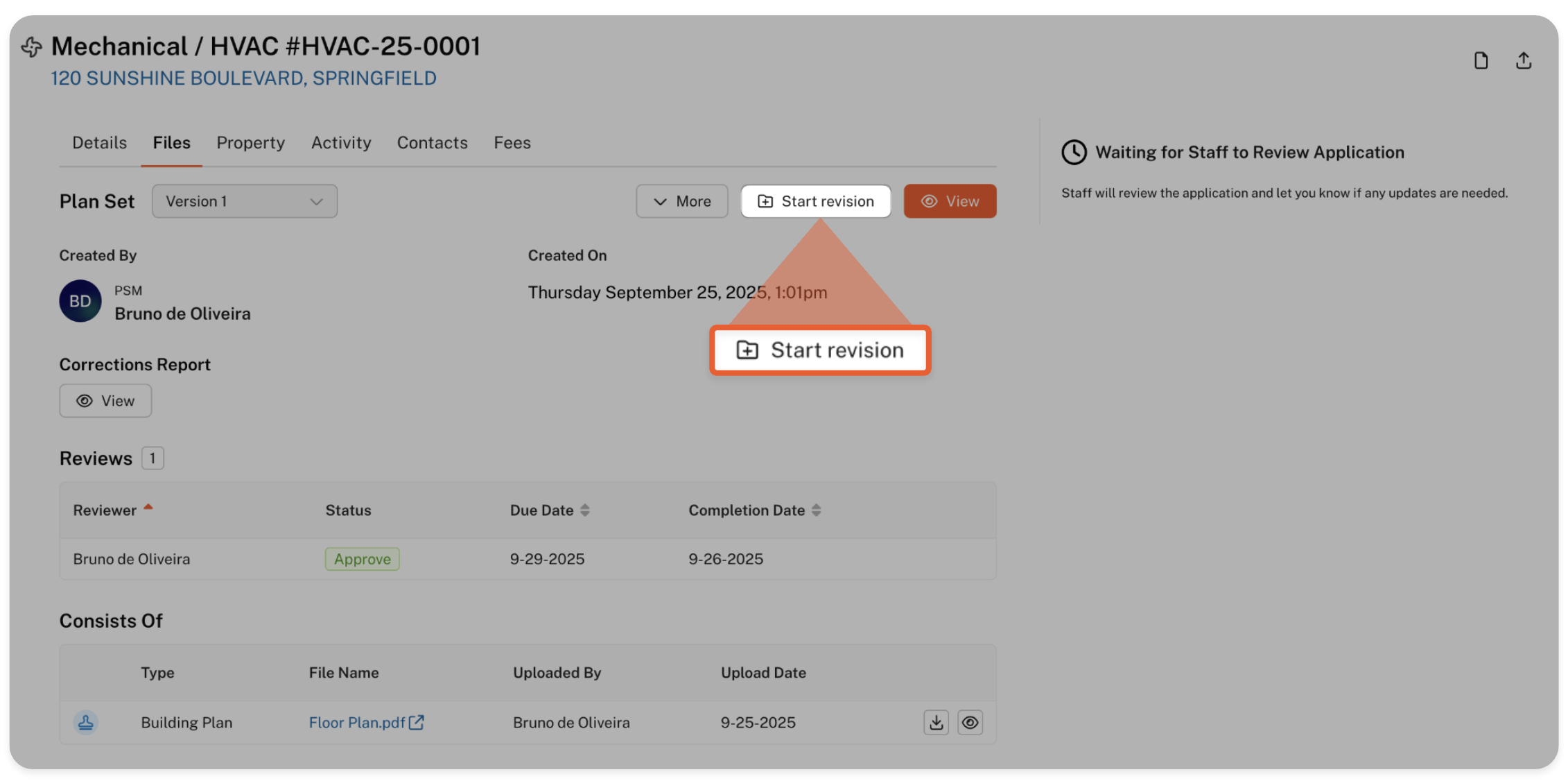Image resolution: width=1568 pixels, height=781 pixels.
Task: Switch to the Details tab
Action: click(x=100, y=143)
